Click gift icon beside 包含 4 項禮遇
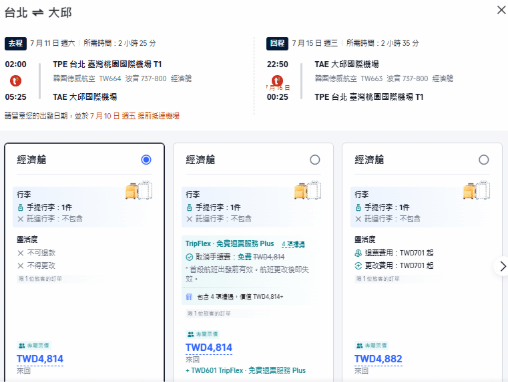Image resolution: width=508 pixels, height=382 pixels. pos(189,297)
